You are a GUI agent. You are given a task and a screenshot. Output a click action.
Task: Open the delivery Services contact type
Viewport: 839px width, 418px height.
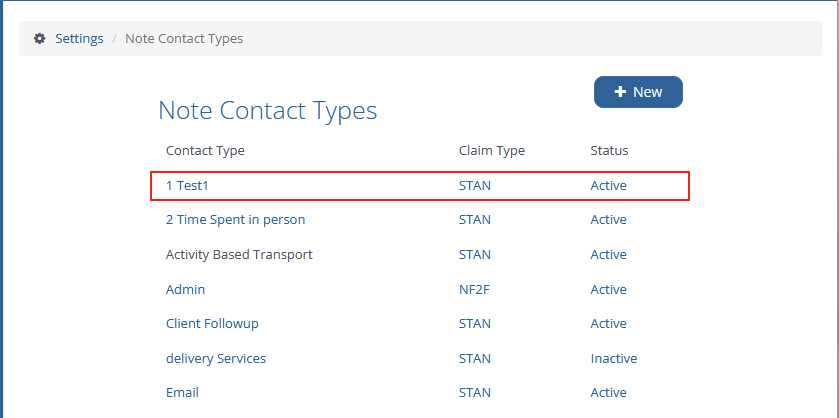click(x=216, y=358)
